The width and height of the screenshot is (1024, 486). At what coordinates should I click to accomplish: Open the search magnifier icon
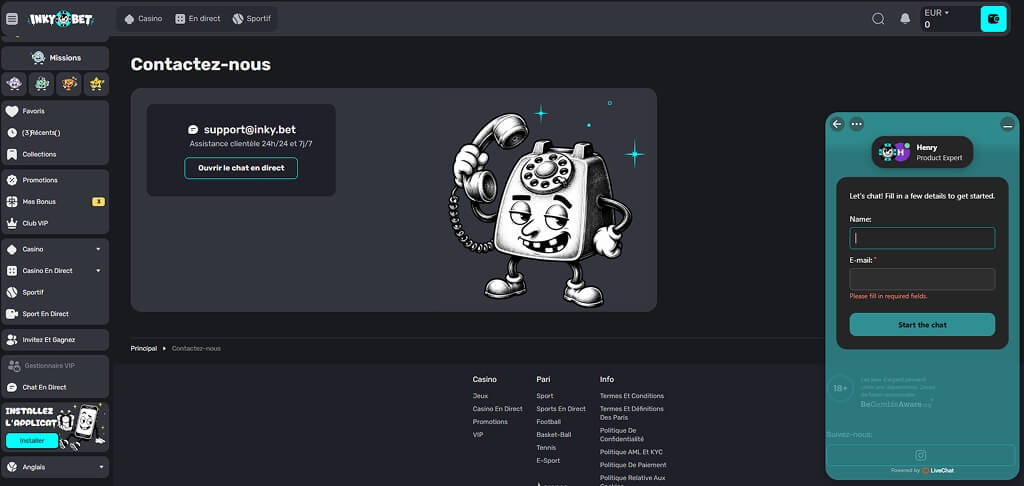tap(878, 19)
